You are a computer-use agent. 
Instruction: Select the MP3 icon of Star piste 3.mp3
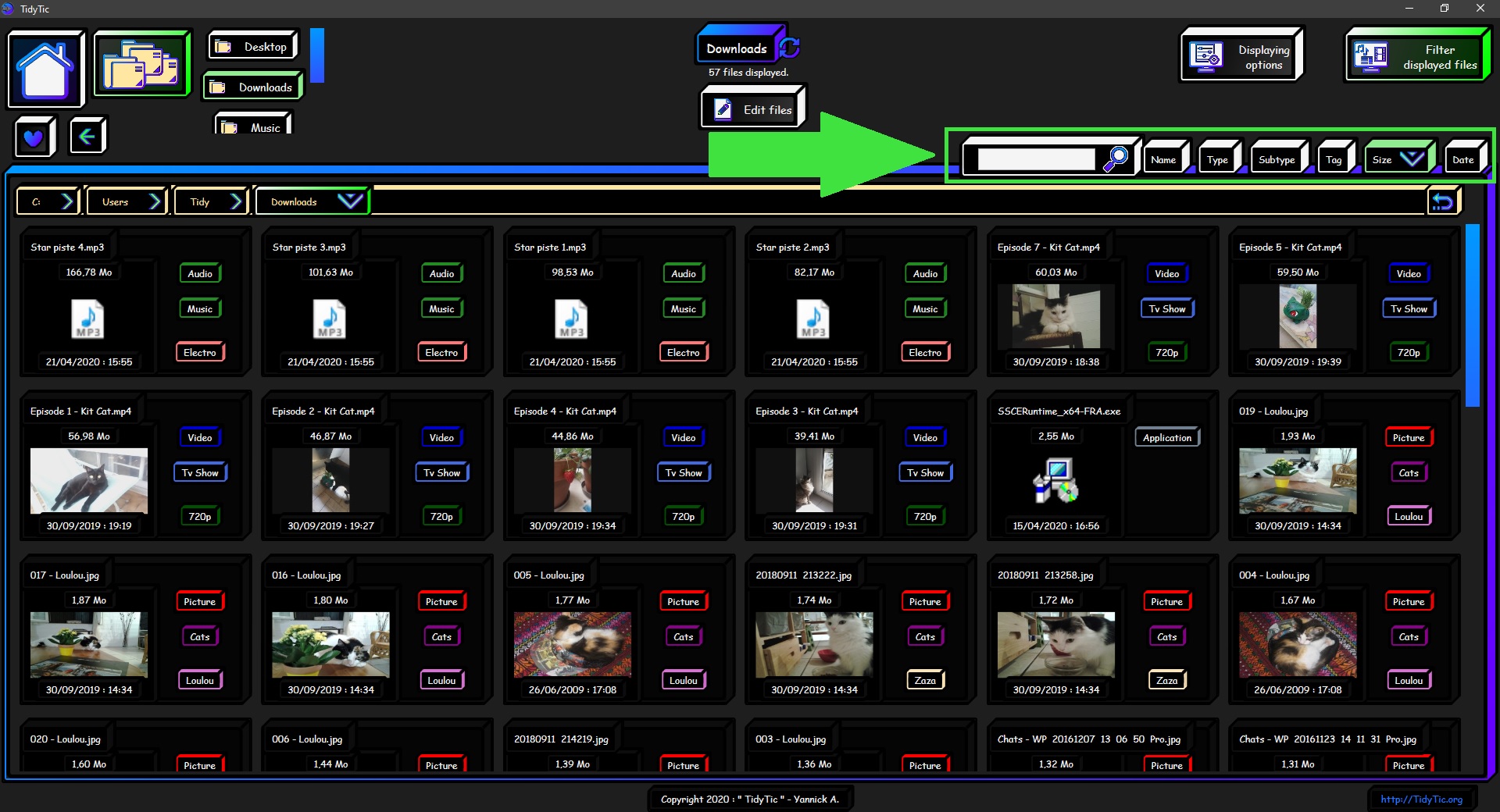[x=330, y=319]
